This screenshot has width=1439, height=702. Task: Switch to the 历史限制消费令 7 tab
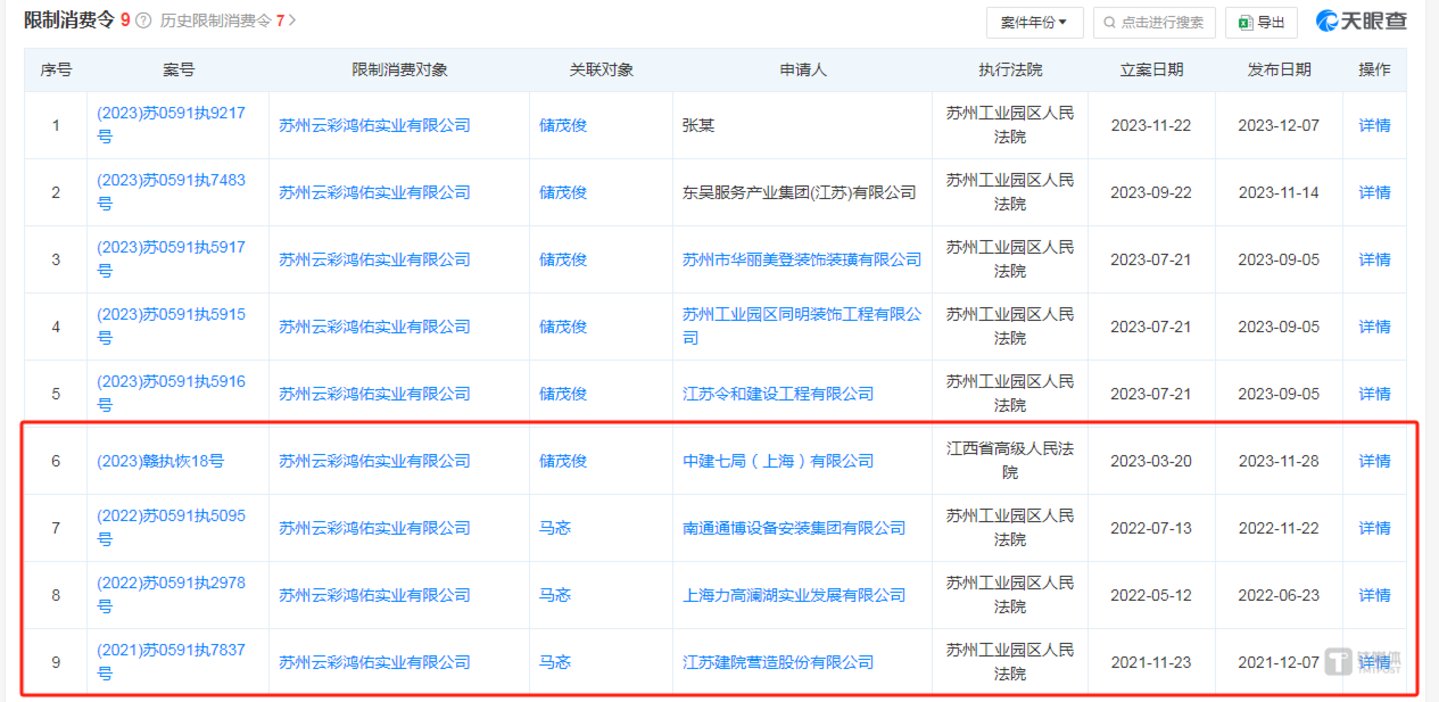pyautogui.click(x=222, y=21)
